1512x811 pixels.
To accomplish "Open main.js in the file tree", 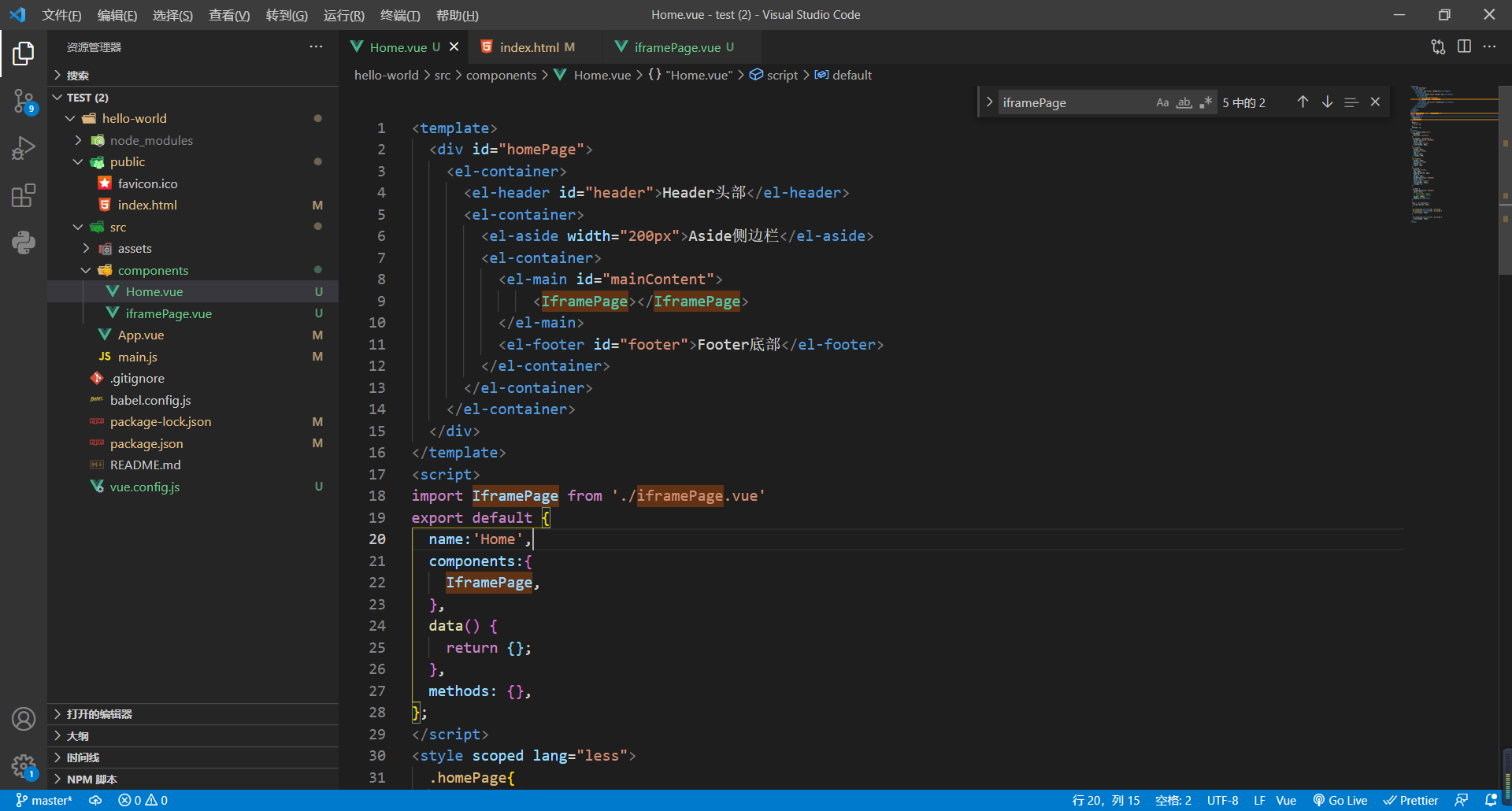I will (193, 357).
